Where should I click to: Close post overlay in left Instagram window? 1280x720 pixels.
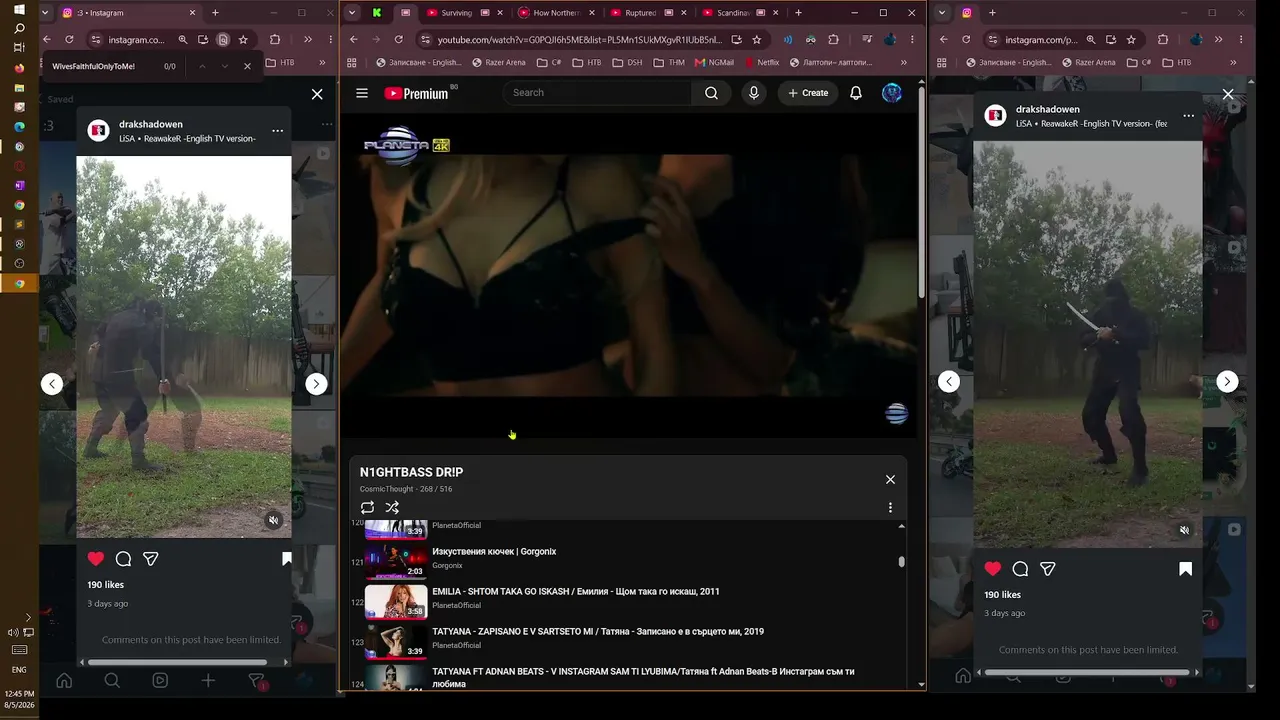(x=317, y=94)
